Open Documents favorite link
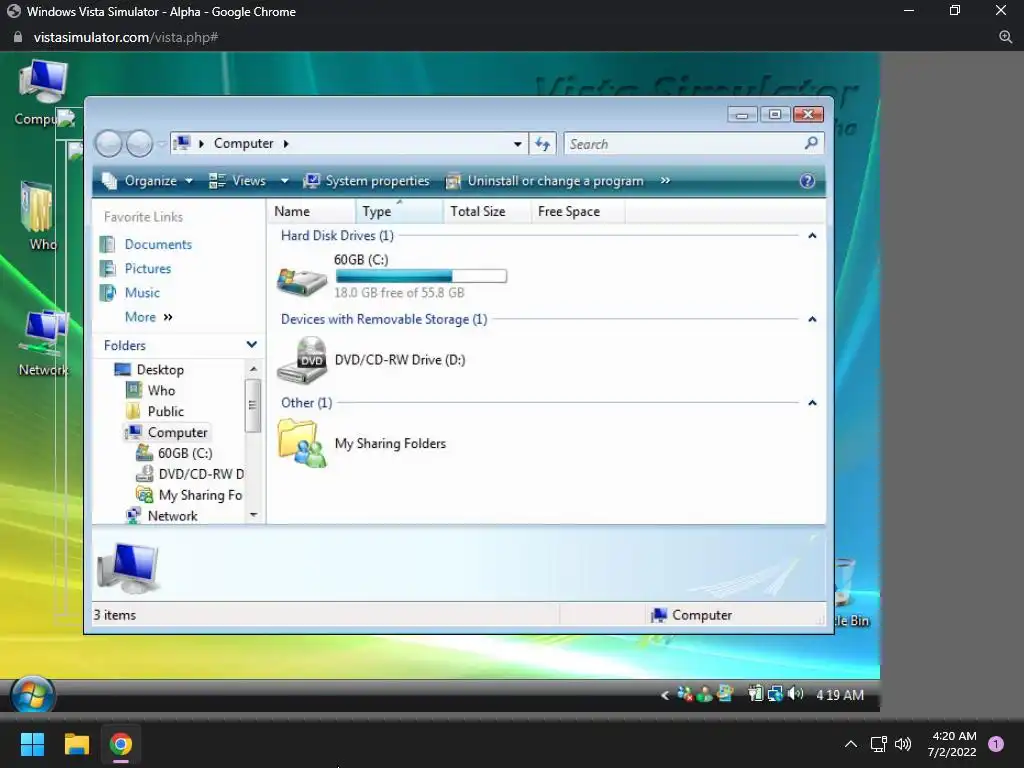 point(158,244)
